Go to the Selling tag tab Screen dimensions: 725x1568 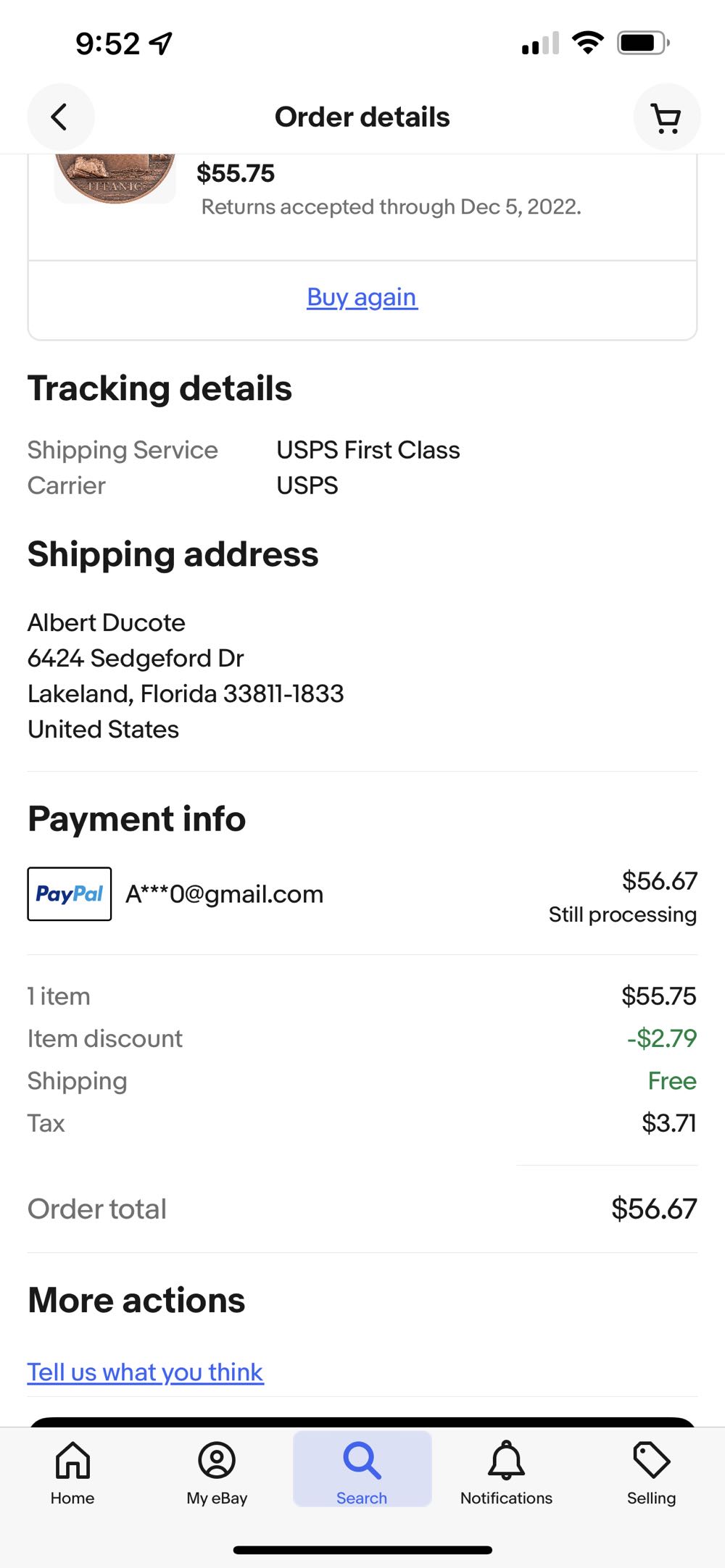click(651, 1470)
